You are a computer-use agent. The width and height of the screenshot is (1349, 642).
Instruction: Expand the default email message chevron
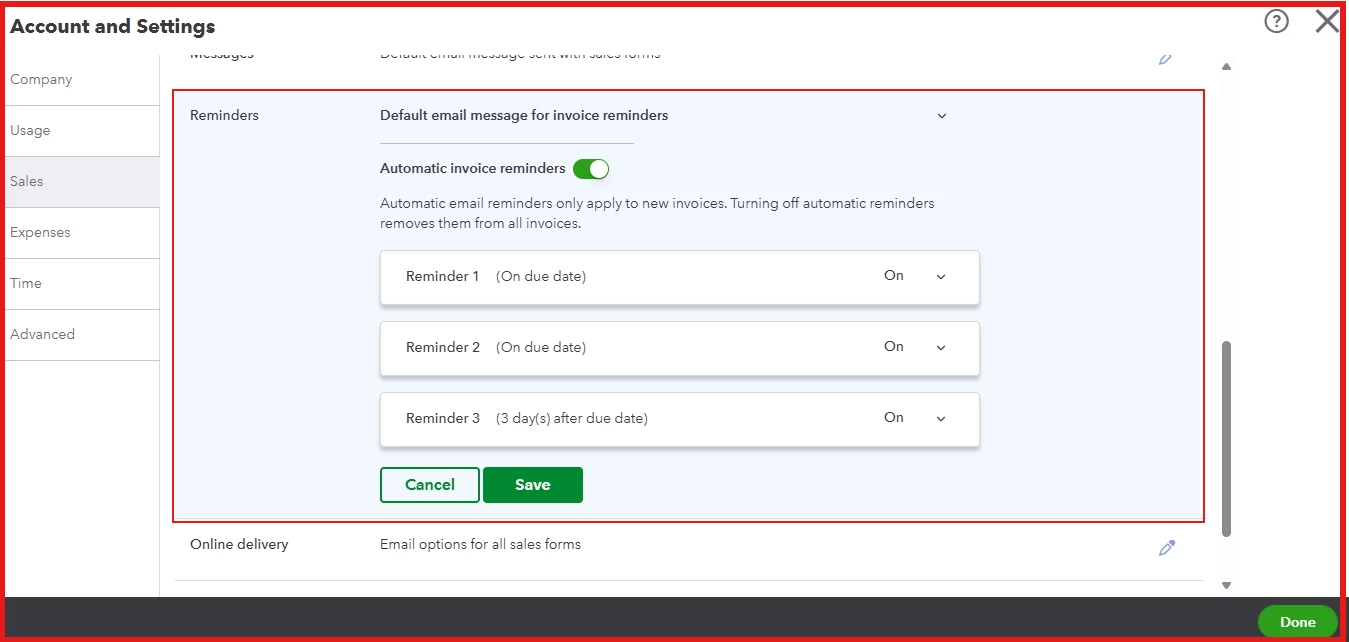point(941,116)
